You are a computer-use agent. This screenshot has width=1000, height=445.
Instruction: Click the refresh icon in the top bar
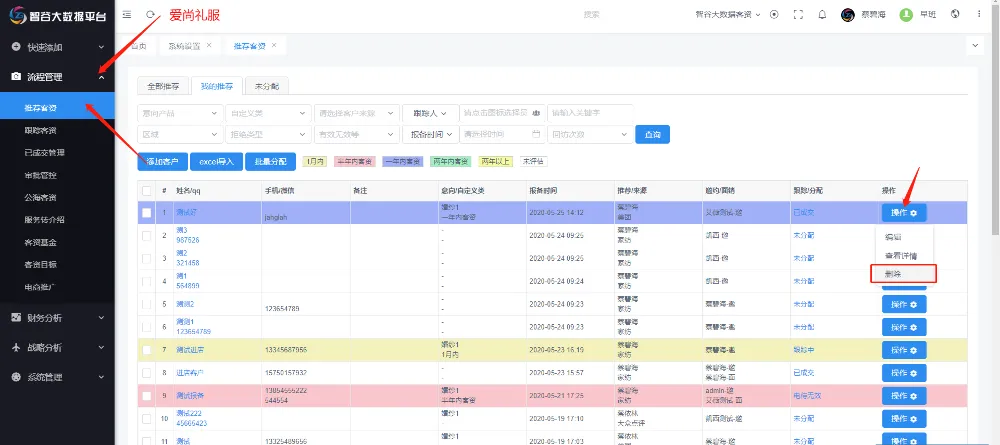[x=150, y=15]
